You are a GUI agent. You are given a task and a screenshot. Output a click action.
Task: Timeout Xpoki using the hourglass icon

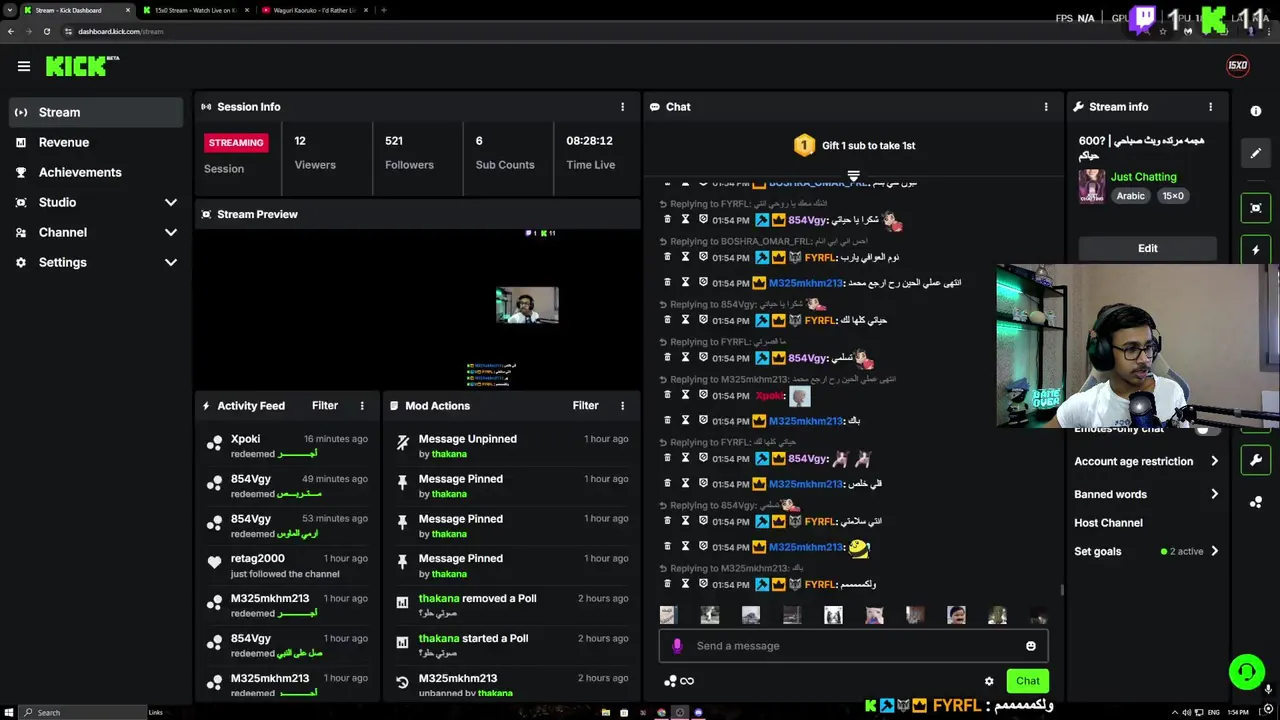tap(685, 395)
